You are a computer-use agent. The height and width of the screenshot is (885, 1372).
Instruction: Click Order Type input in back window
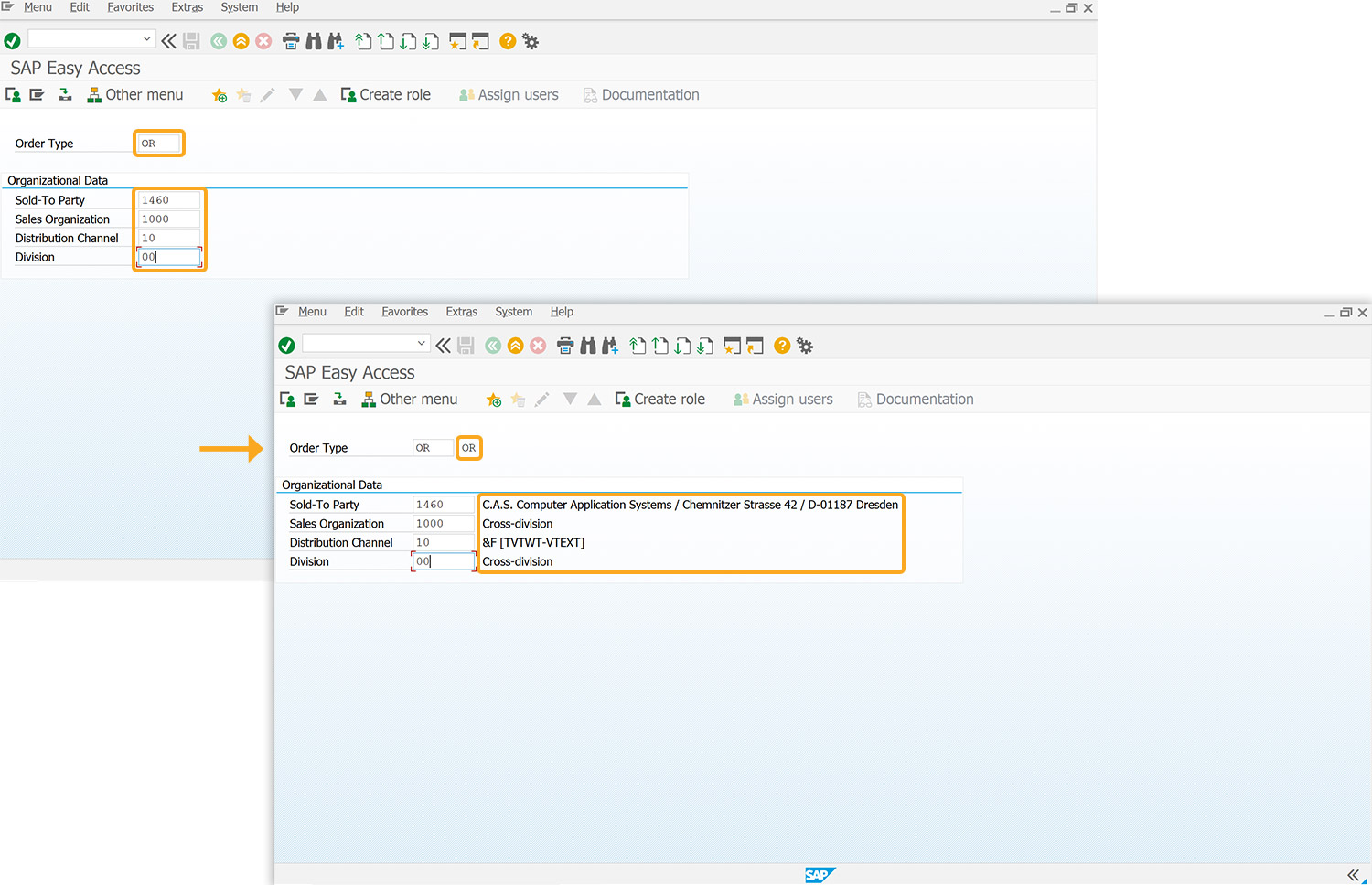tap(158, 144)
